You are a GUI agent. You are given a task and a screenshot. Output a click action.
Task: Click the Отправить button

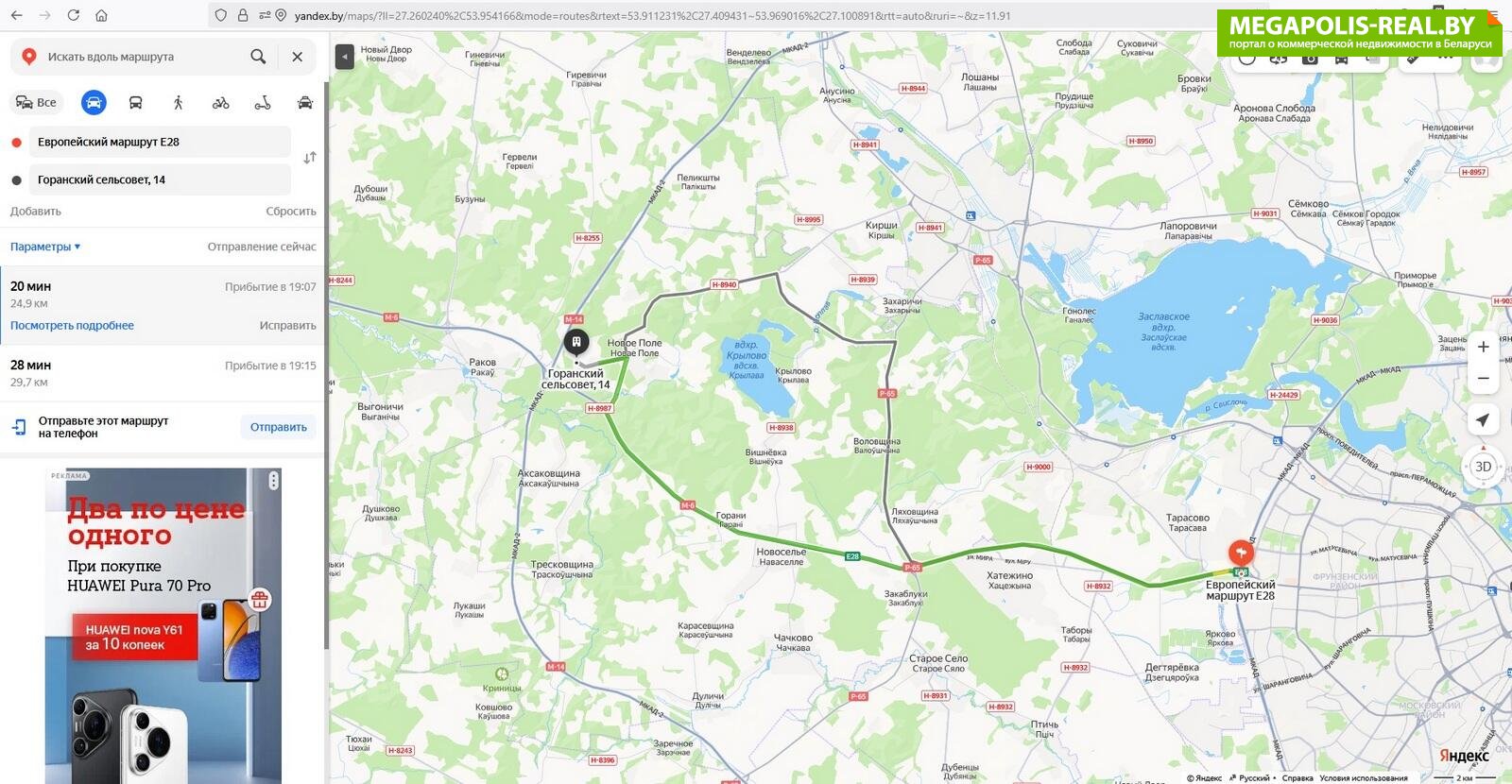click(279, 427)
